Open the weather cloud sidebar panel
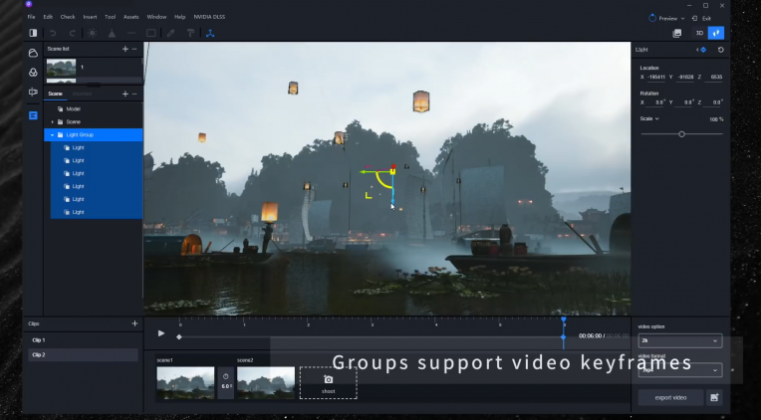 coord(33,53)
